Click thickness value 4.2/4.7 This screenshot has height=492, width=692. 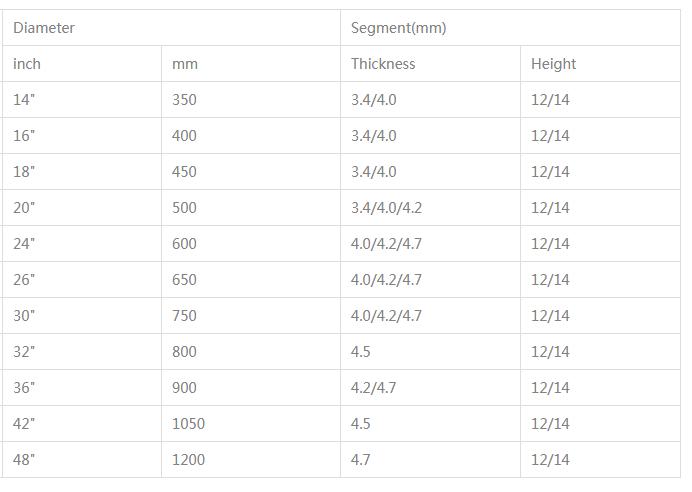[x=374, y=388]
